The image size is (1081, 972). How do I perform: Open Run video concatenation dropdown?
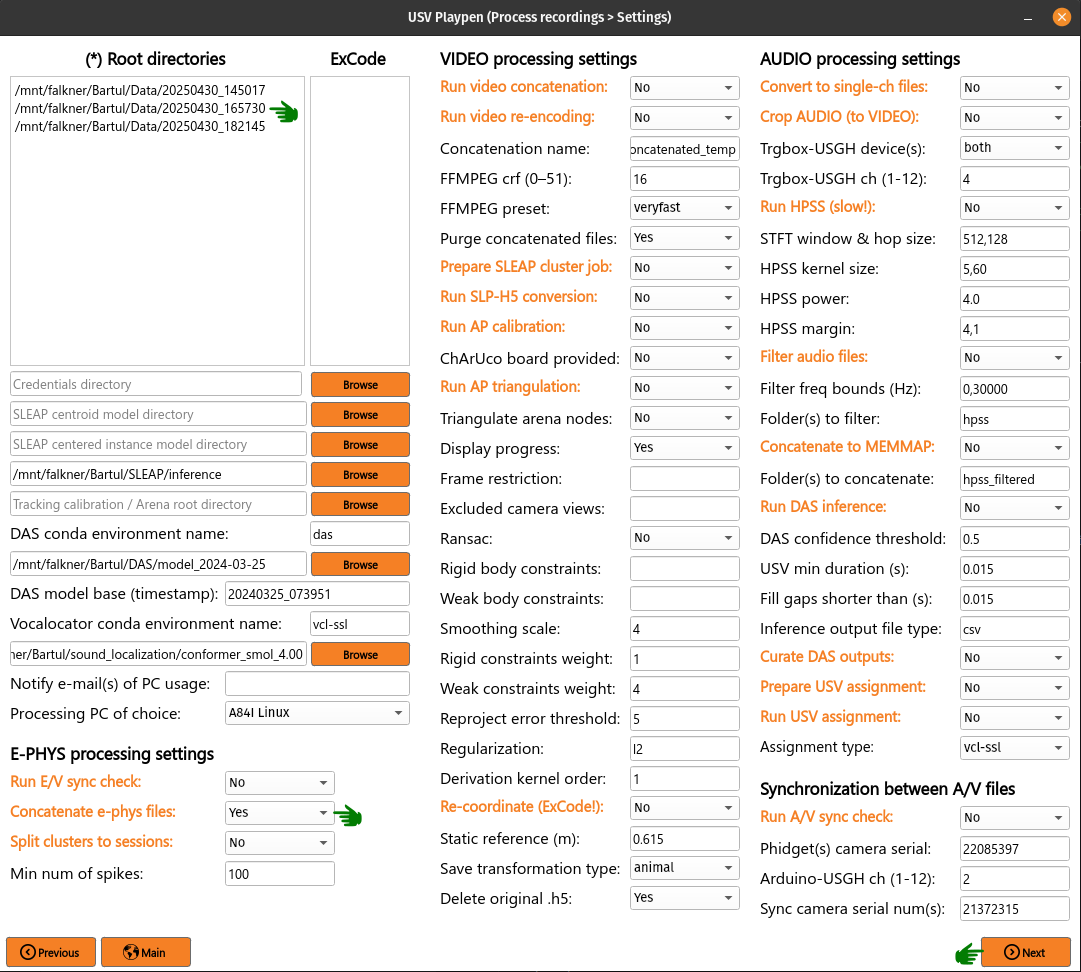tap(684, 88)
